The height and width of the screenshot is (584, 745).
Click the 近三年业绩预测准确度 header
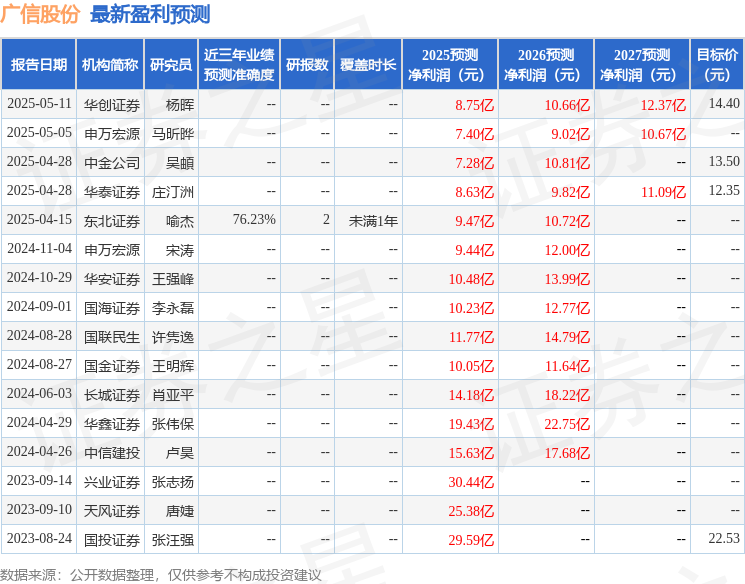(239, 65)
